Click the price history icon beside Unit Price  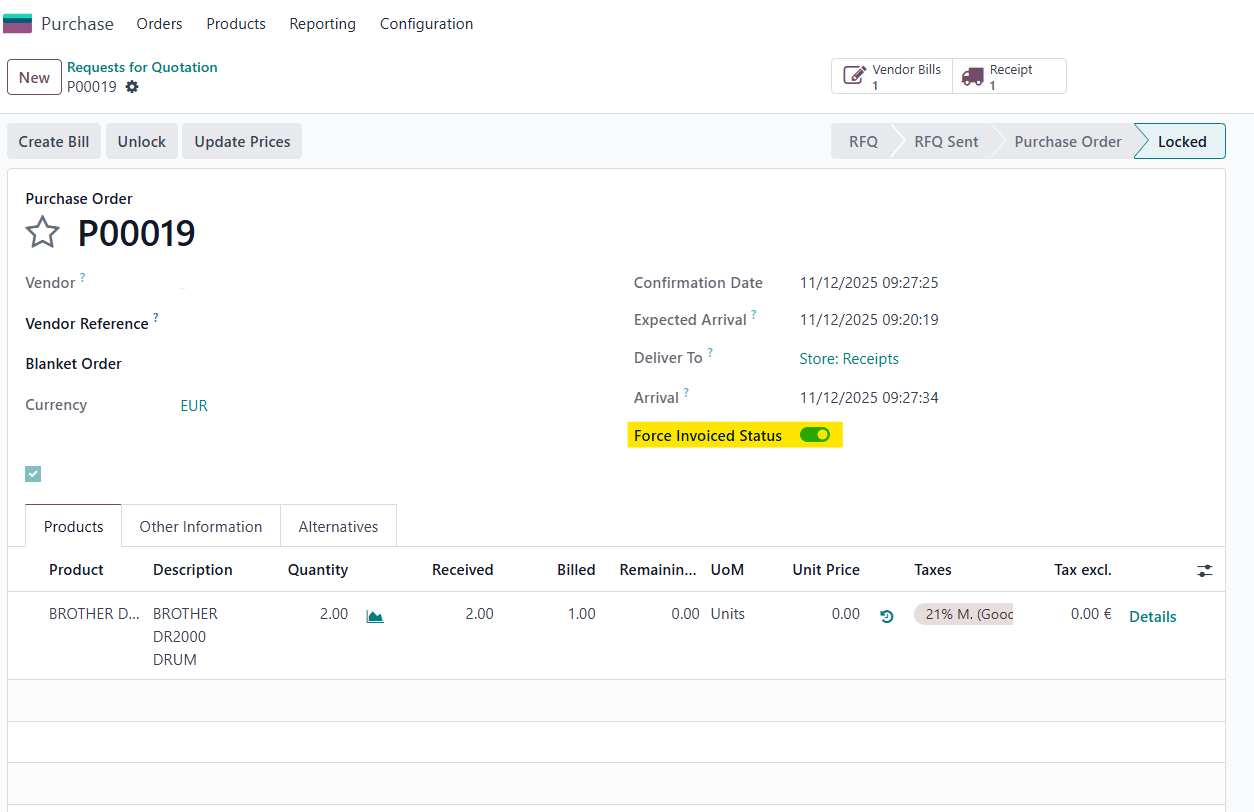coord(886,616)
